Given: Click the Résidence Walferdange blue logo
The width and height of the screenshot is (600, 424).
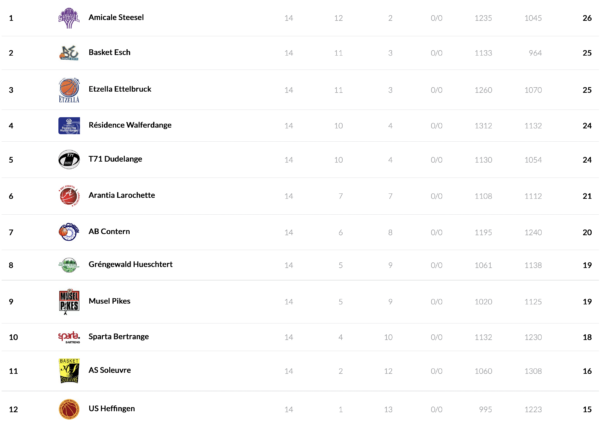Looking at the screenshot, I should (x=69, y=125).
